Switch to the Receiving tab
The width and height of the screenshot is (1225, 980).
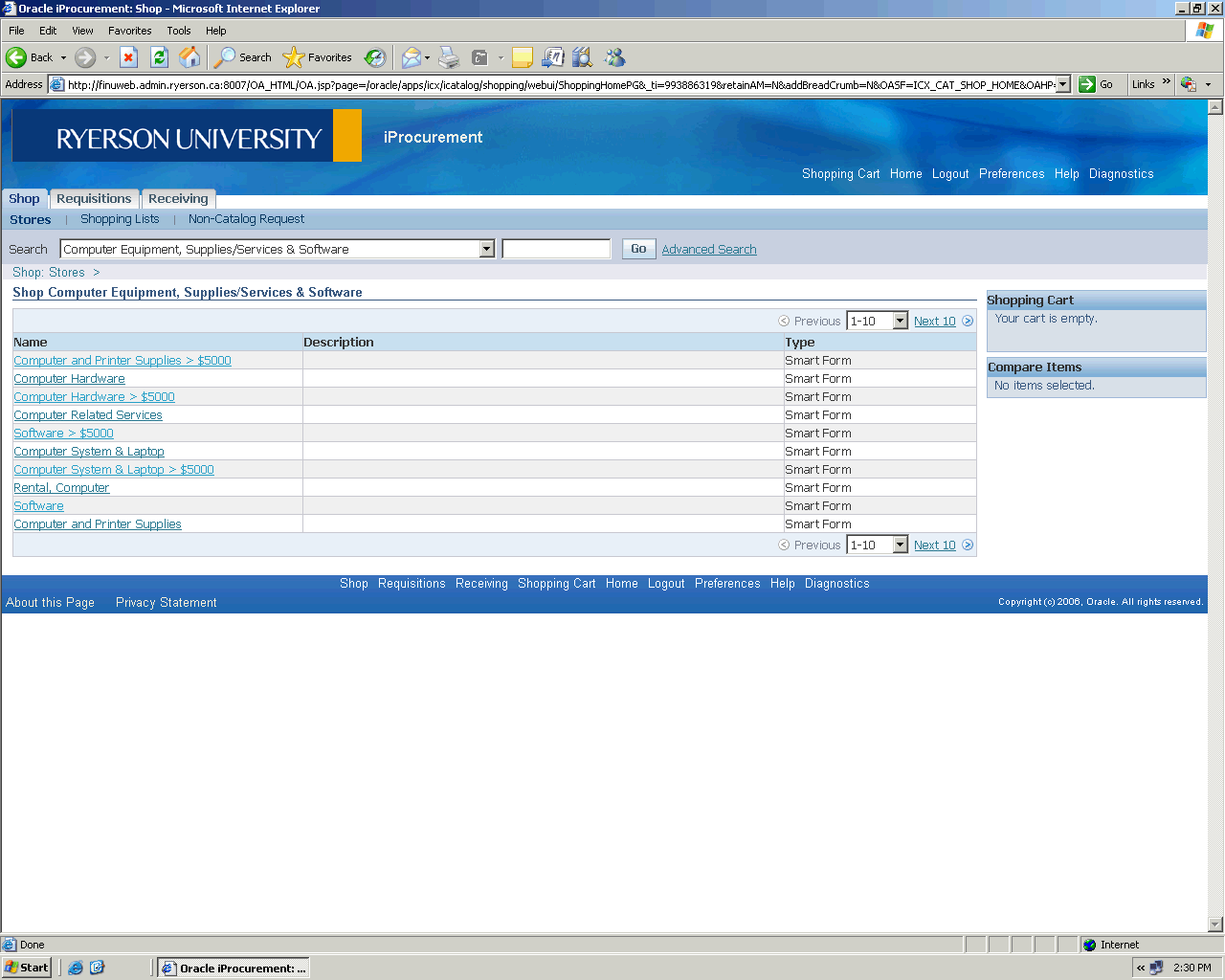click(178, 199)
